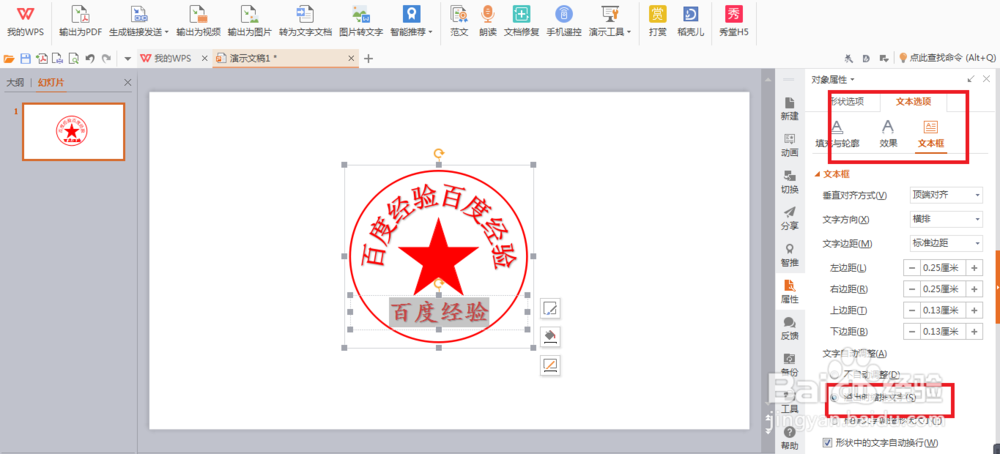Viewport: 1000px width, 454px height.
Task: Switch to 形状选项 tab
Action: 846,101
